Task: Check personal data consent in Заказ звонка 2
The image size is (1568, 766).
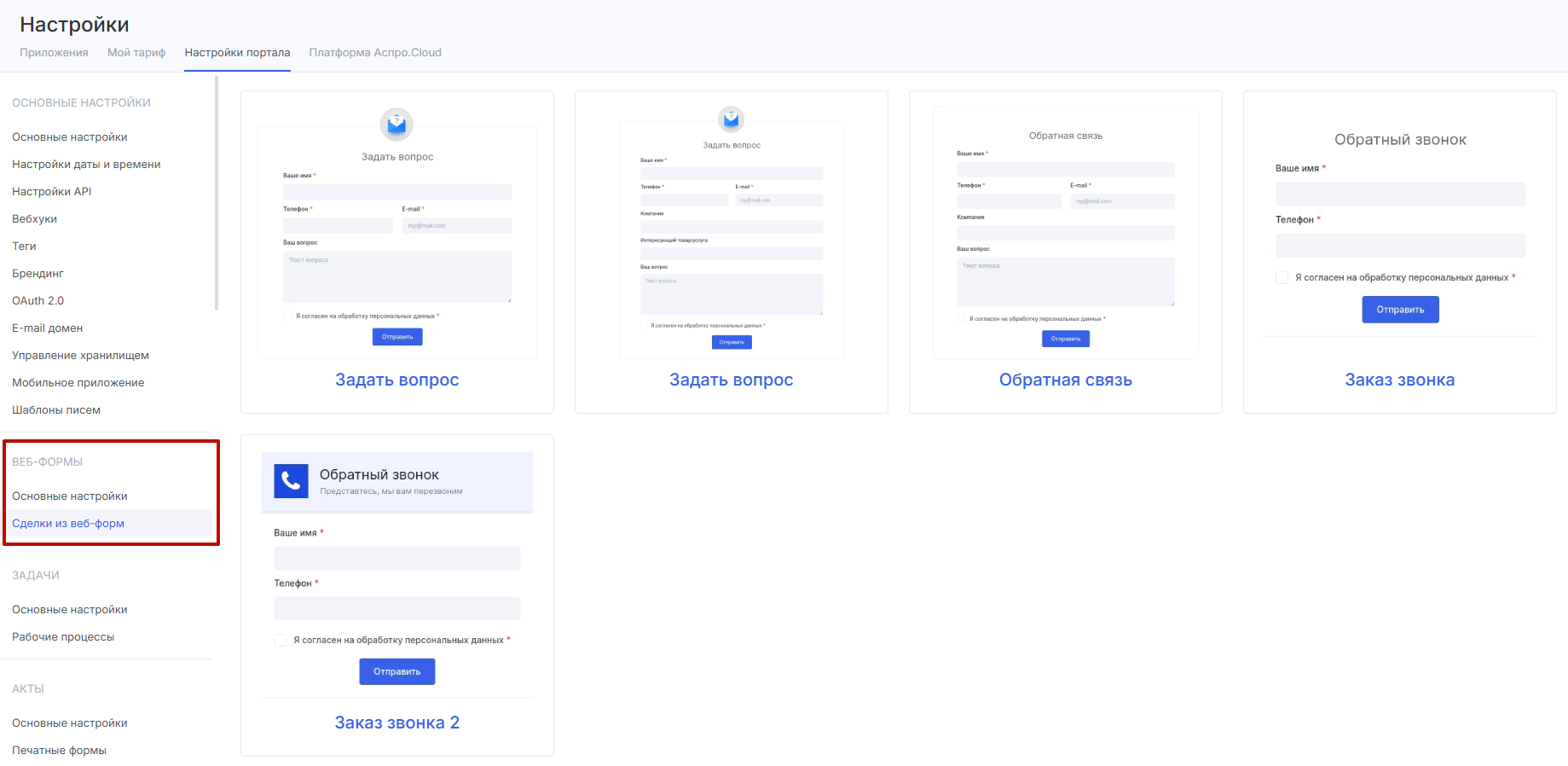Action: point(281,640)
